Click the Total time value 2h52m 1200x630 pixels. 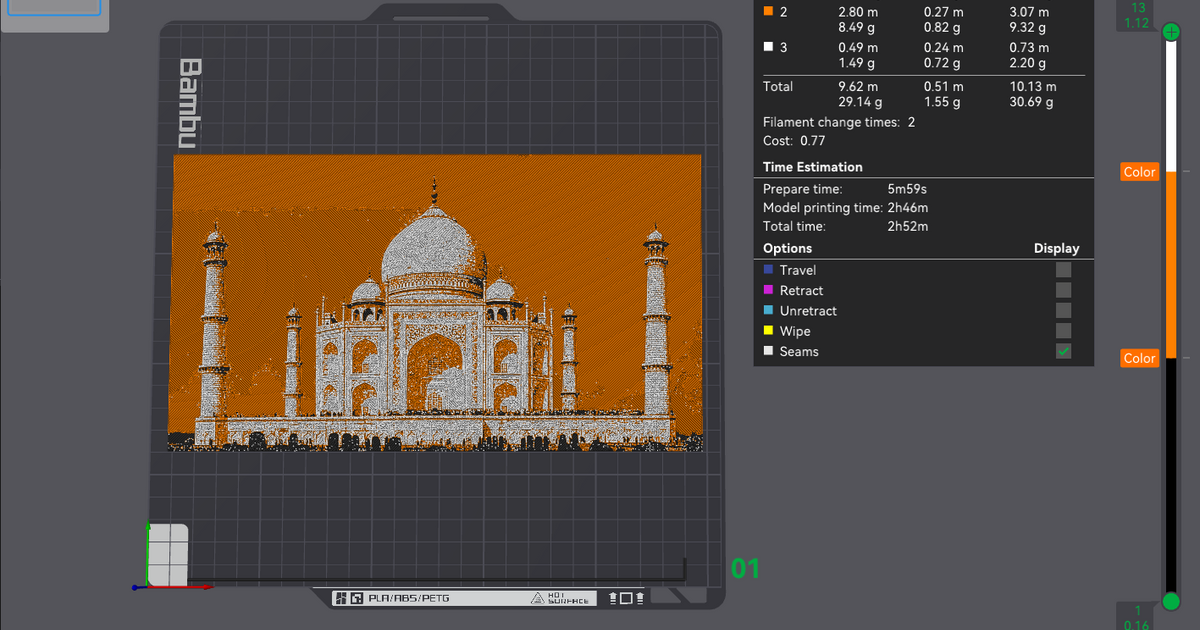(x=908, y=226)
